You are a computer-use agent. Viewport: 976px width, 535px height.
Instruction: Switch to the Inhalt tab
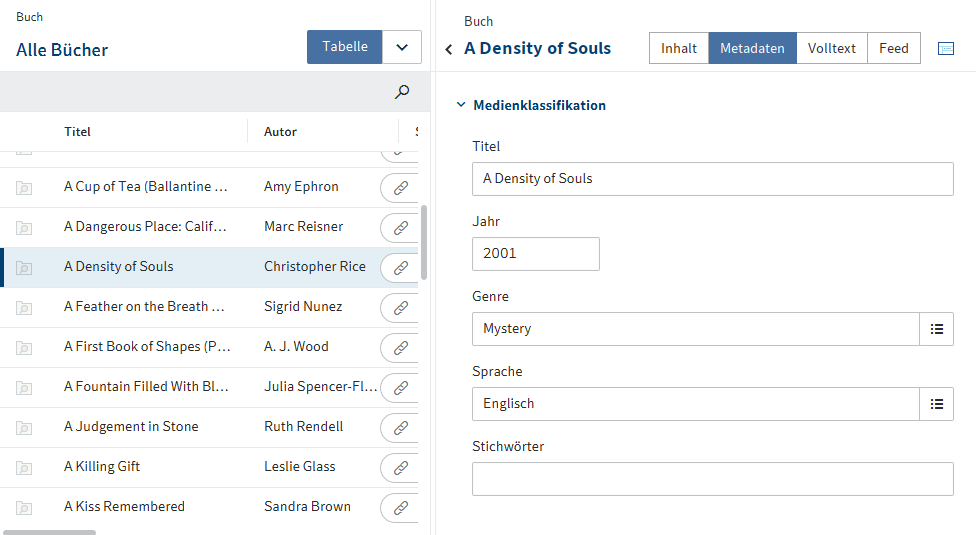678,48
